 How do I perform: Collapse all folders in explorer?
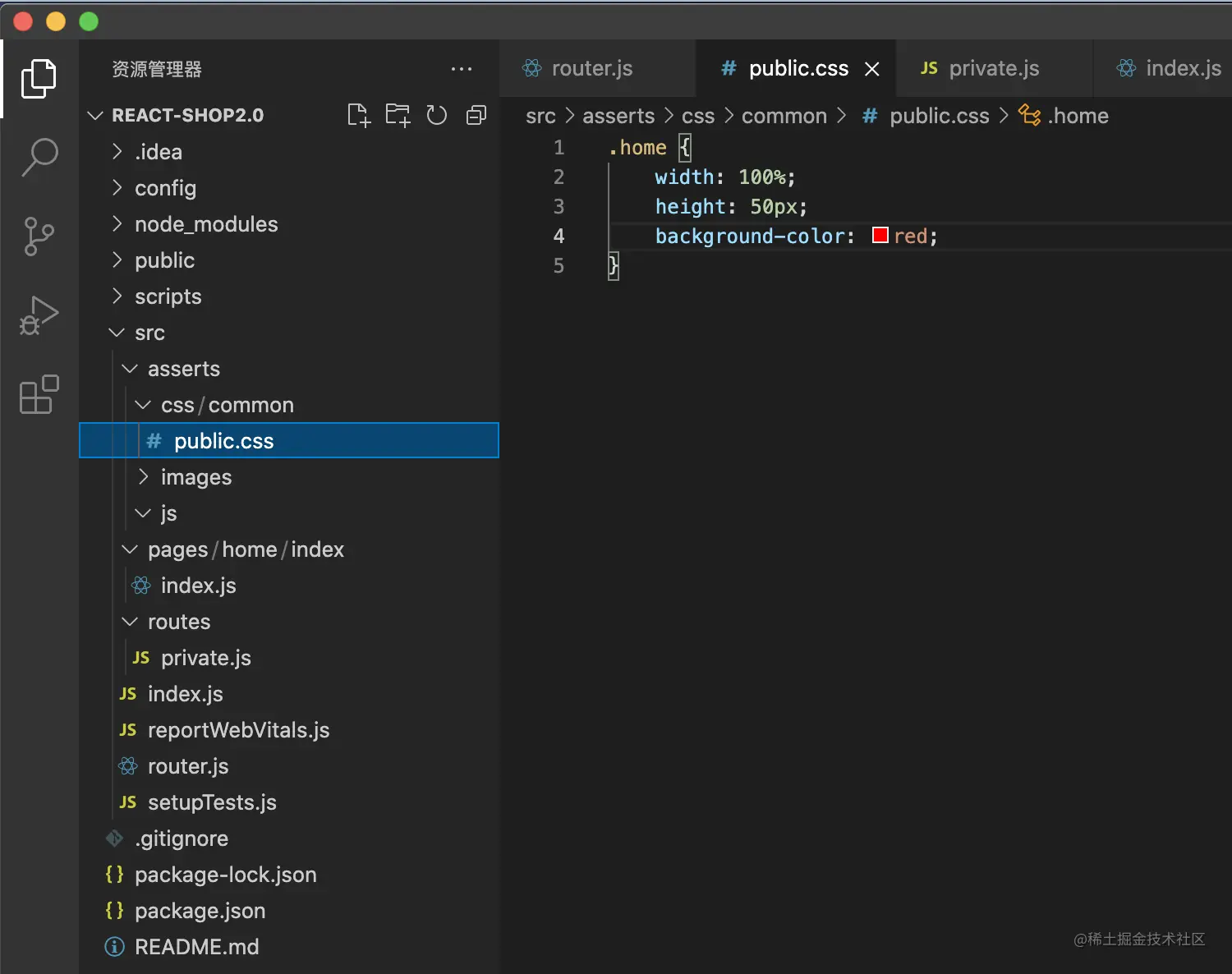[476, 115]
